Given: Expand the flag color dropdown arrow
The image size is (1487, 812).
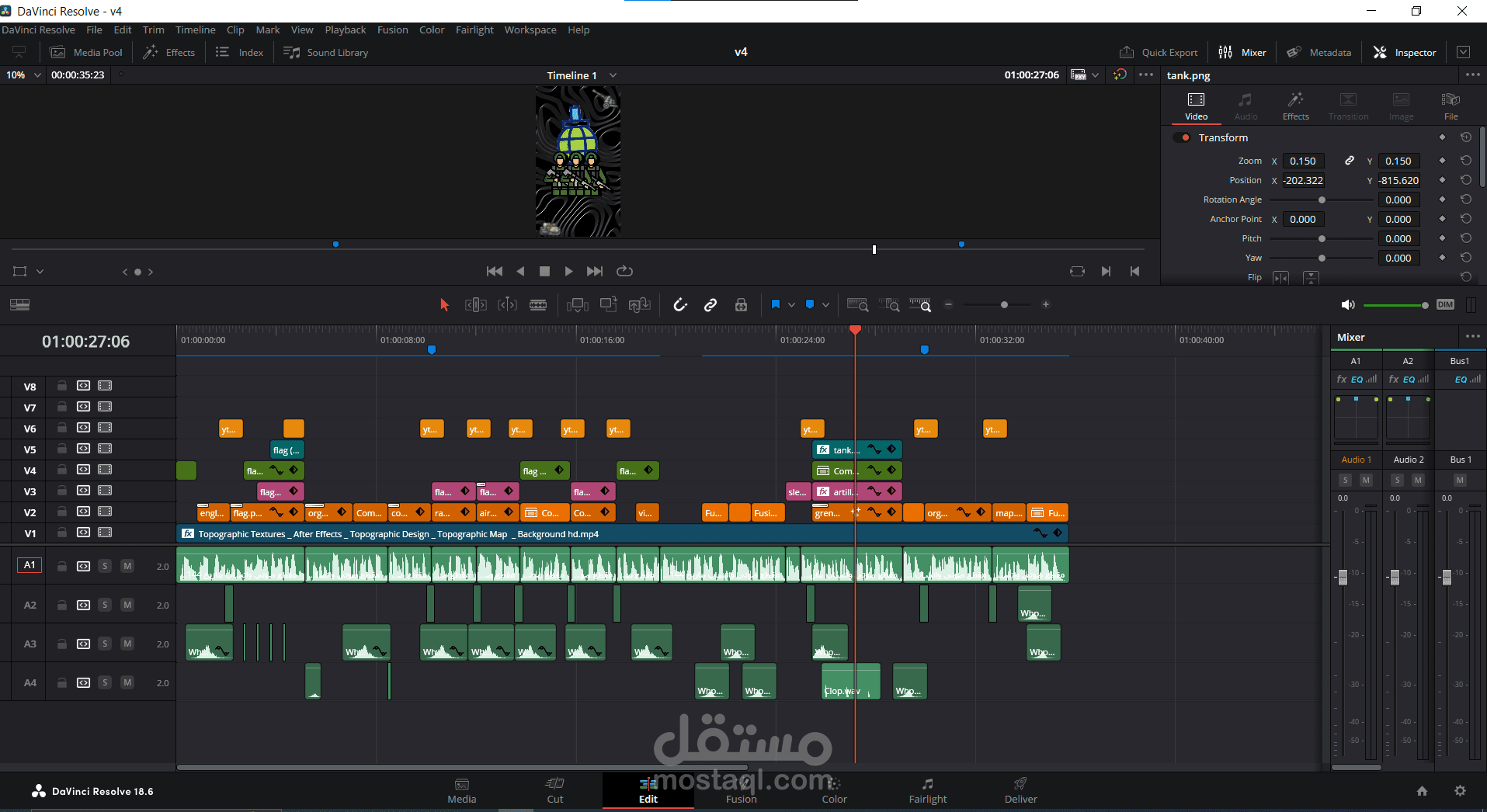Looking at the screenshot, I should click(791, 305).
